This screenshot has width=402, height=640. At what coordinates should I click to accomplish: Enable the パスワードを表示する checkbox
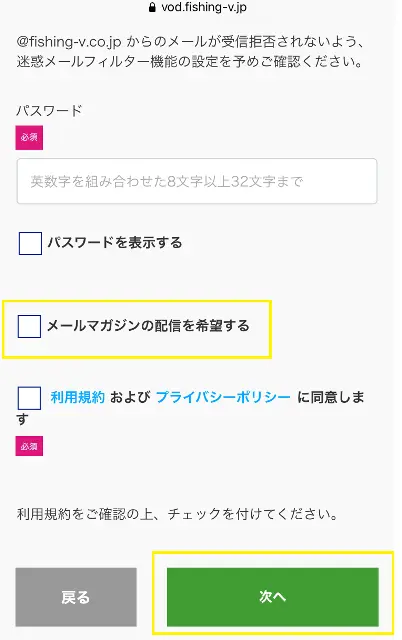(30, 243)
